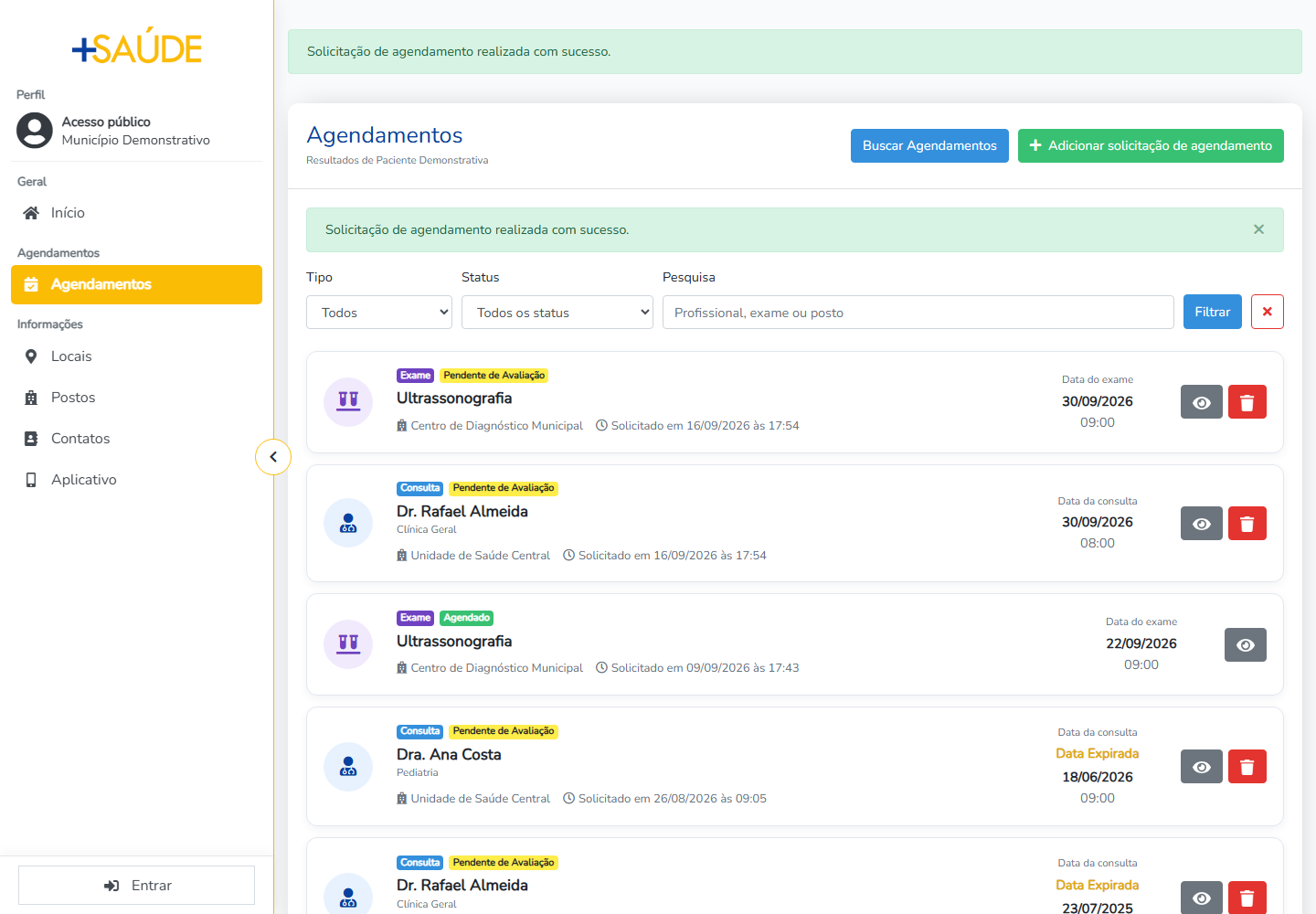Delete Dr. Rafael Almeida appointment dated 30/09/2026

(1247, 524)
